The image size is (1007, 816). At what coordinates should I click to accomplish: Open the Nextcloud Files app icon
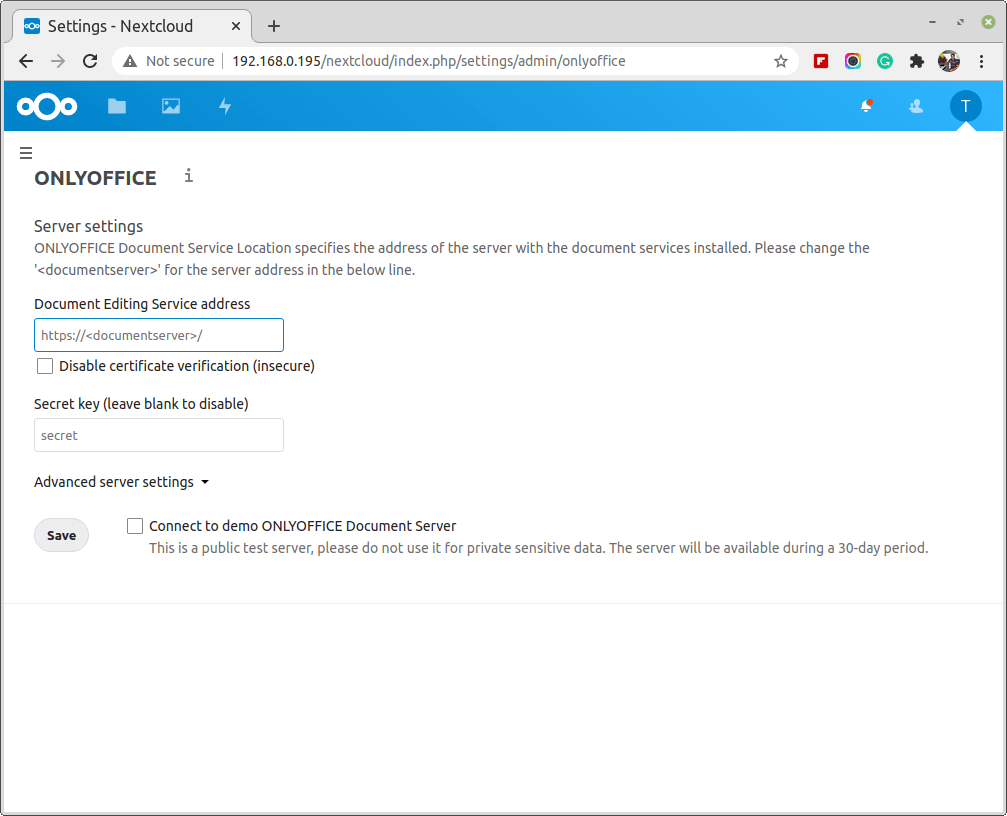click(x=117, y=106)
